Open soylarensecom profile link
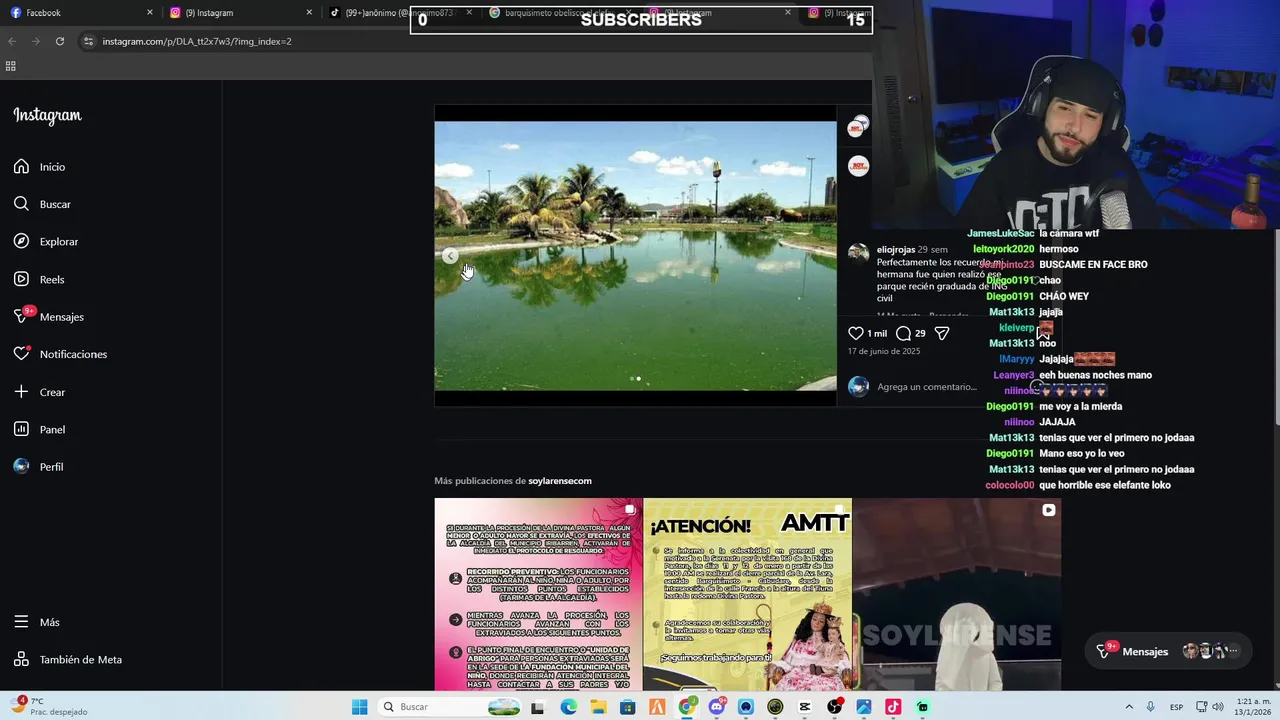Image resolution: width=1280 pixels, height=720 pixels. [560, 481]
